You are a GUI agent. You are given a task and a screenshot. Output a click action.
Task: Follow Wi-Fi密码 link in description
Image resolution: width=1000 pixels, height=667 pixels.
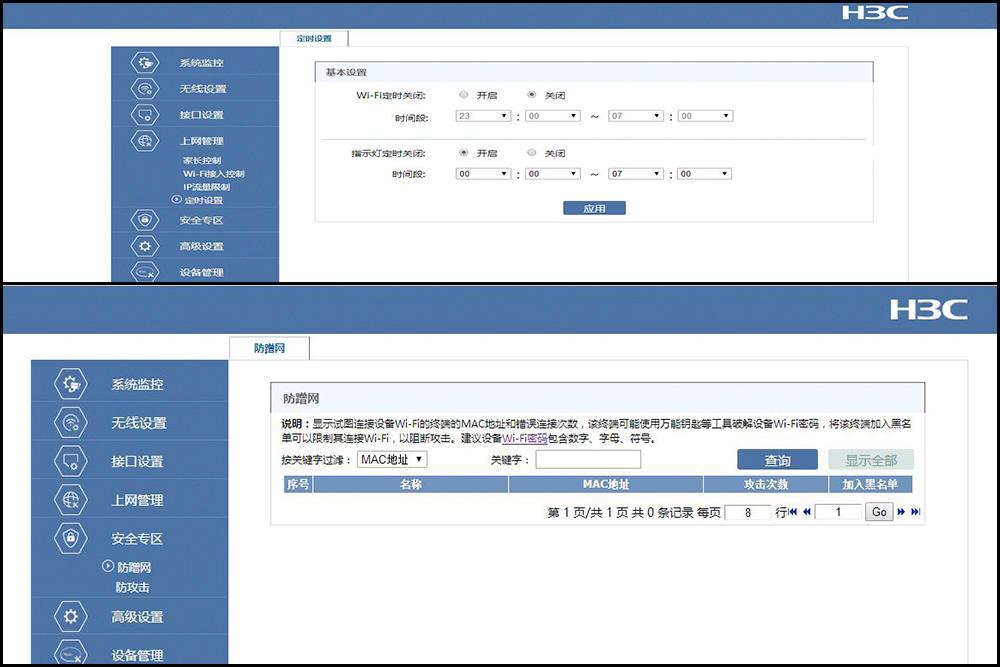pos(525,438)
